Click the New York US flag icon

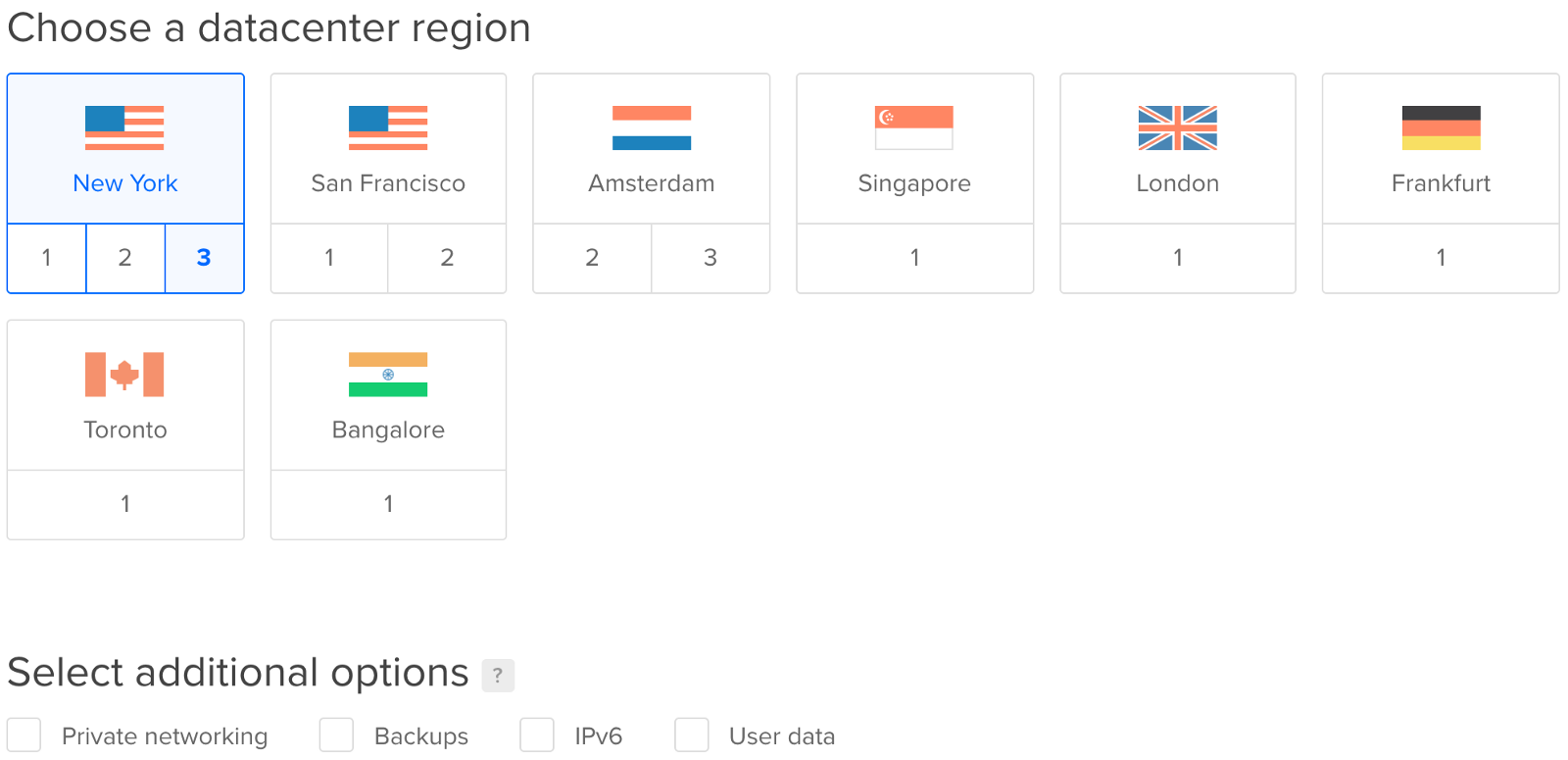click(x=124, y=127)
